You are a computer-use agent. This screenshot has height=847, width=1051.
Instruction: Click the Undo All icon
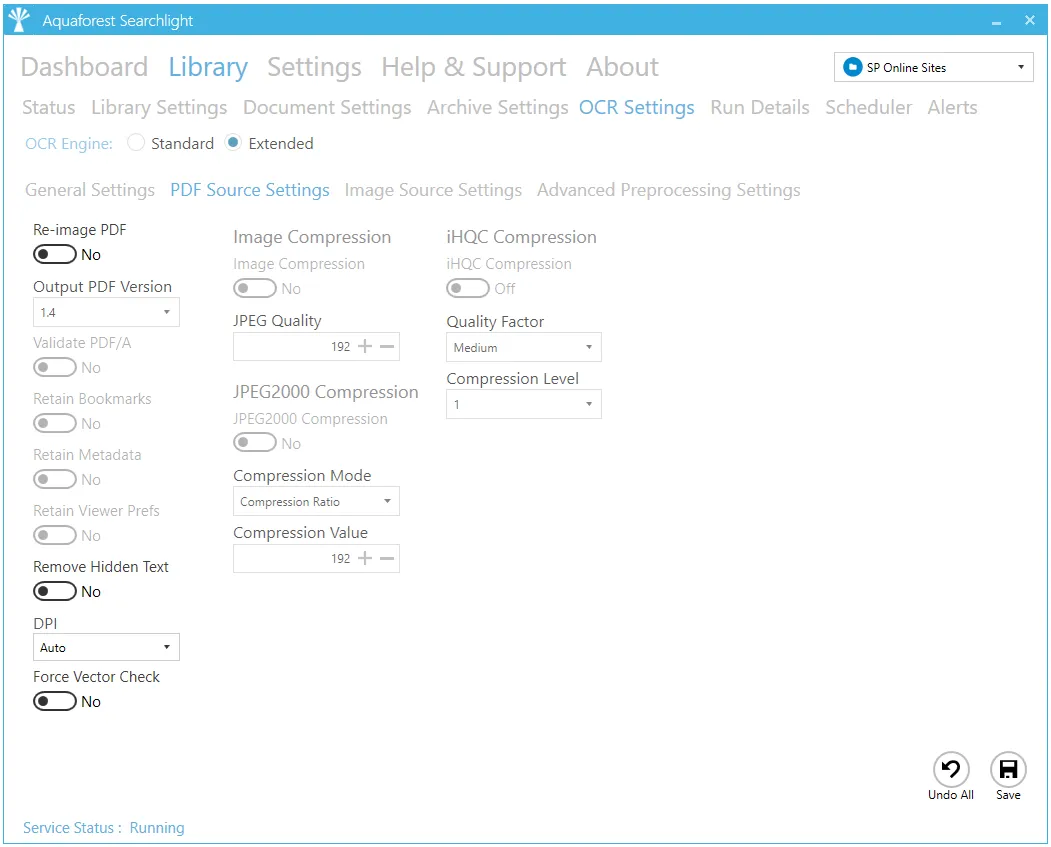coord(951,769)
